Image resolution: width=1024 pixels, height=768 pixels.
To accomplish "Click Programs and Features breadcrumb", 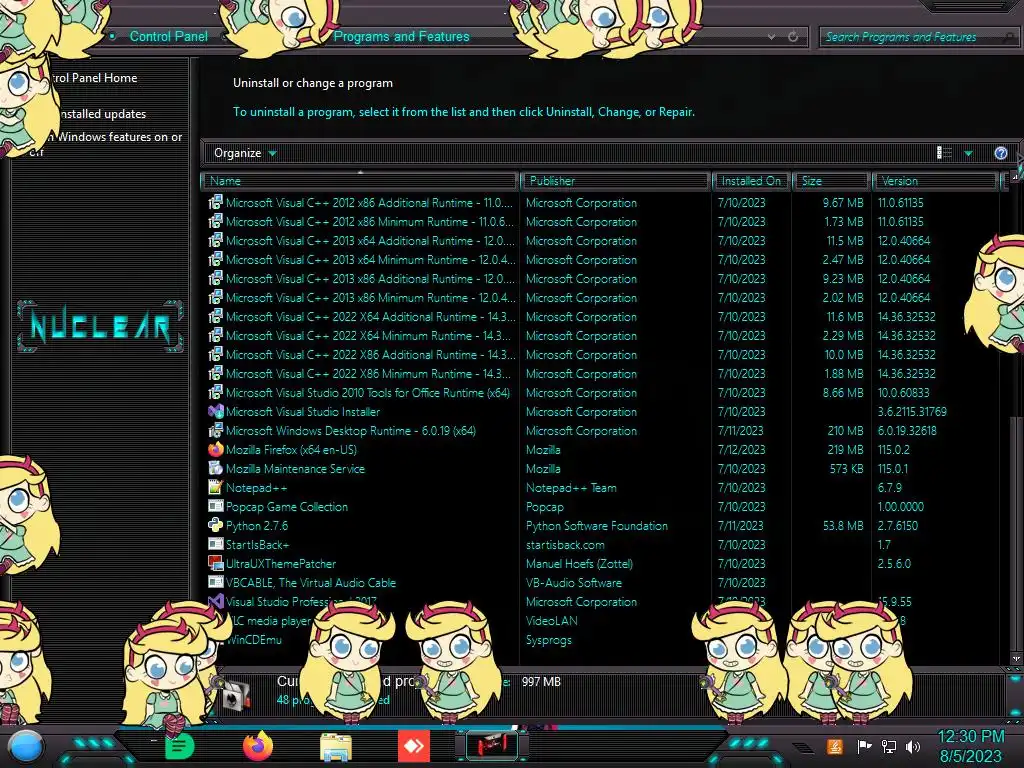I will pos(402,37).
